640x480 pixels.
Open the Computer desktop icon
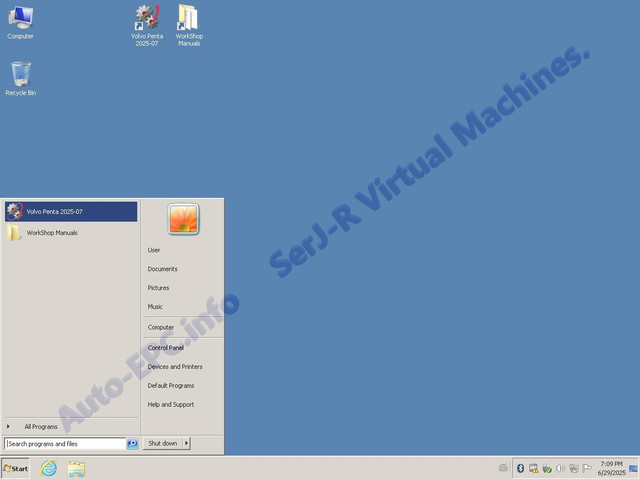coord(20,23)
